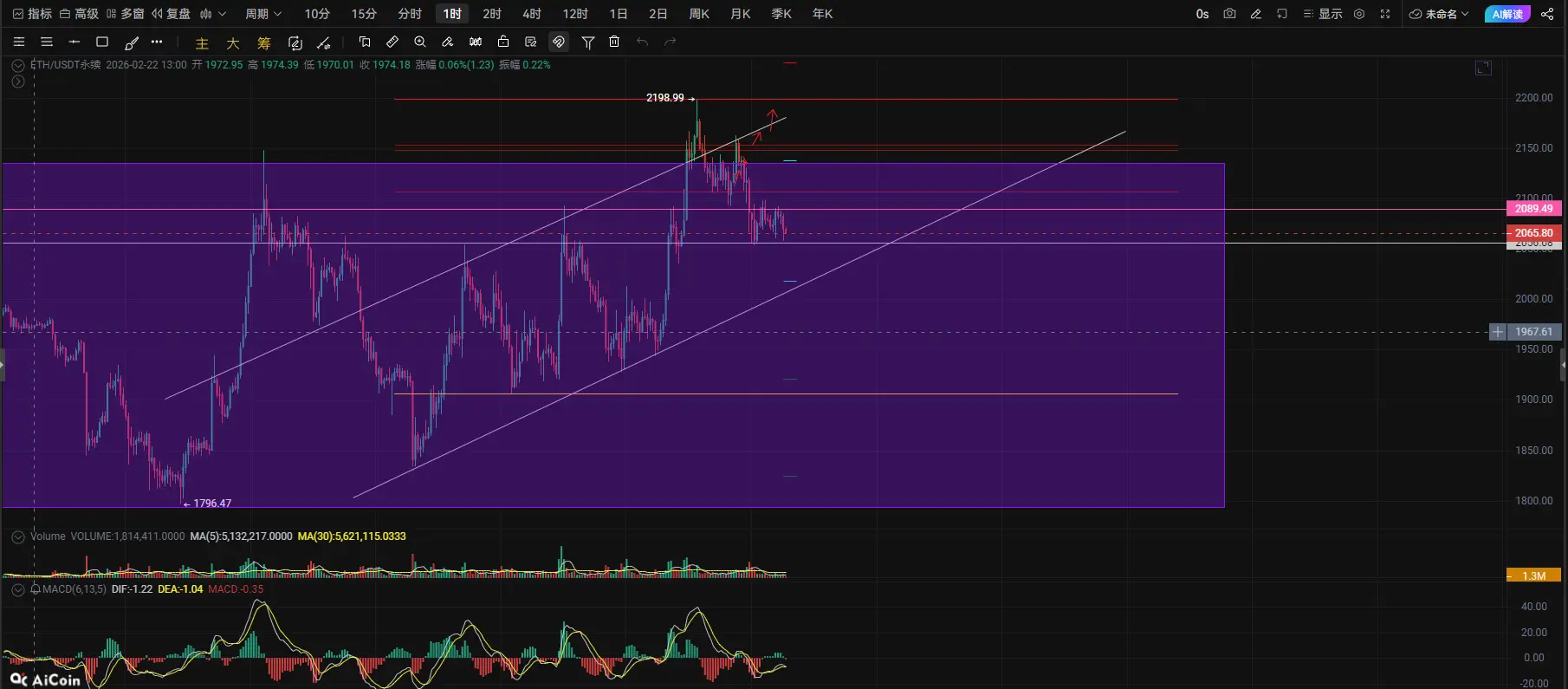Start 复盘 replay mode
Viewport: 1568px width, 689px height.
pyautogui.click(x=171, y=14)
